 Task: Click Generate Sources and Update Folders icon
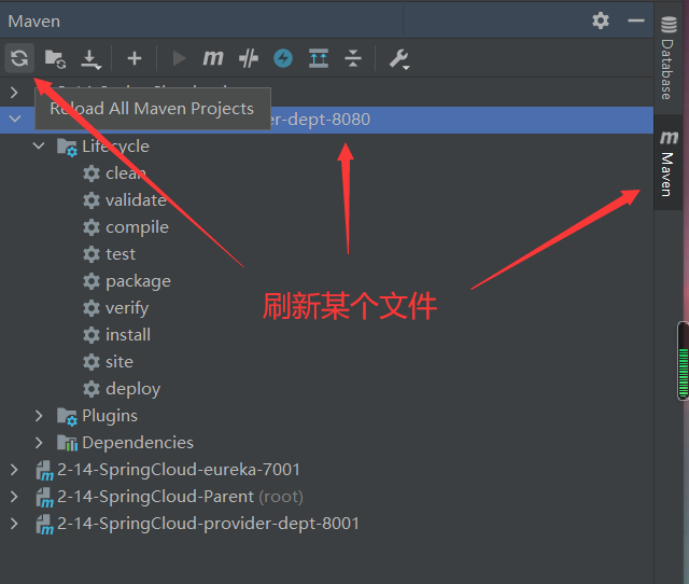click(55, 58)
